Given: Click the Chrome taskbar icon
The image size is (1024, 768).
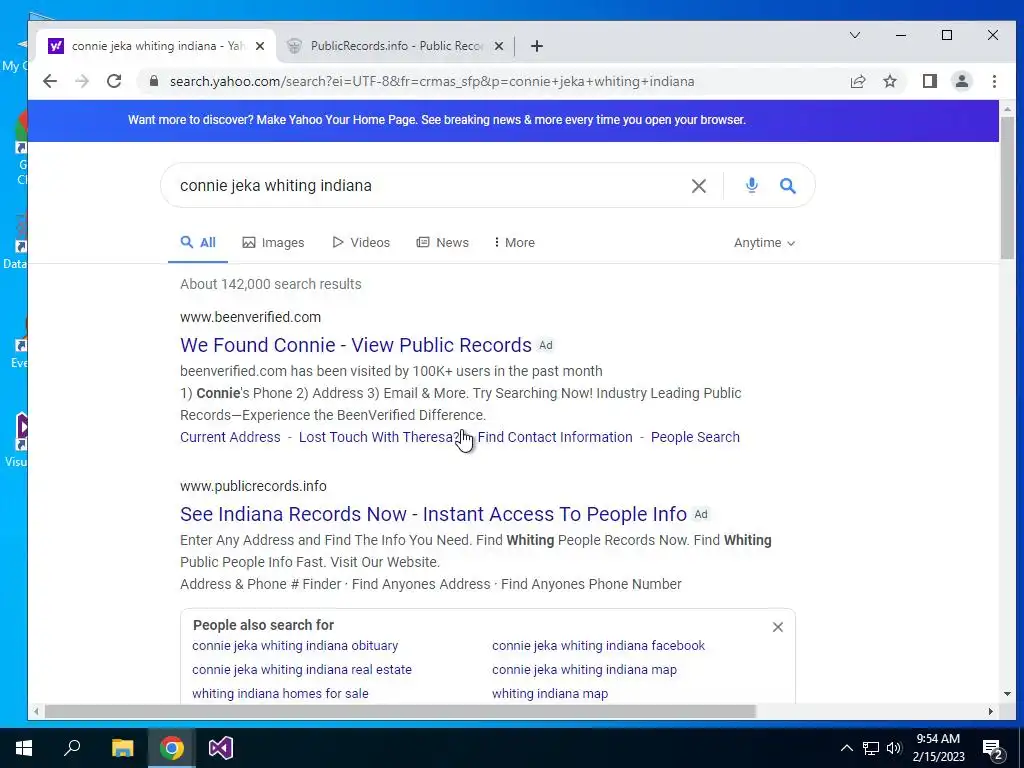Looking at the screenshot, I should (x=171, y=748).
